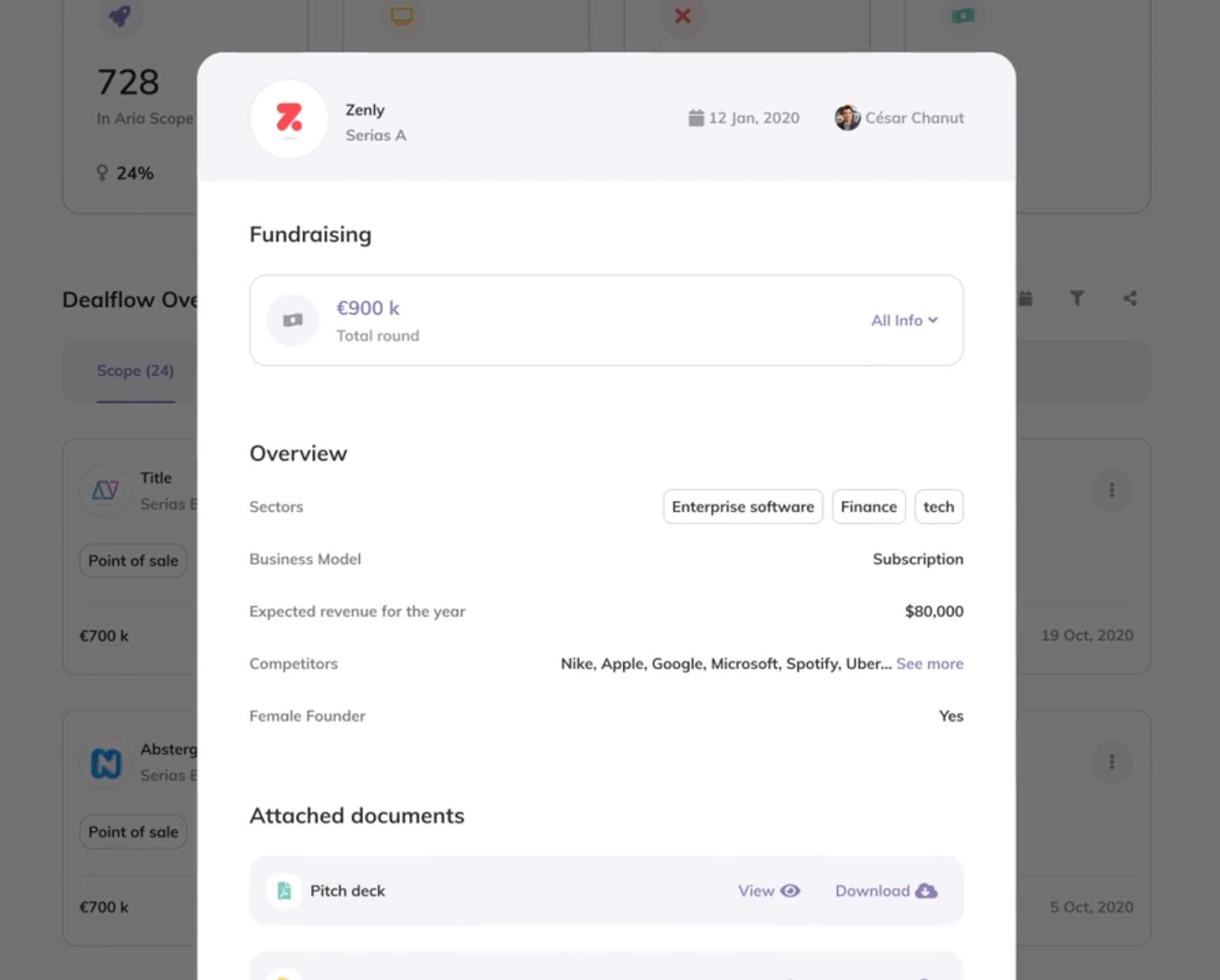Select the tech sector tag

click(938, 506)
